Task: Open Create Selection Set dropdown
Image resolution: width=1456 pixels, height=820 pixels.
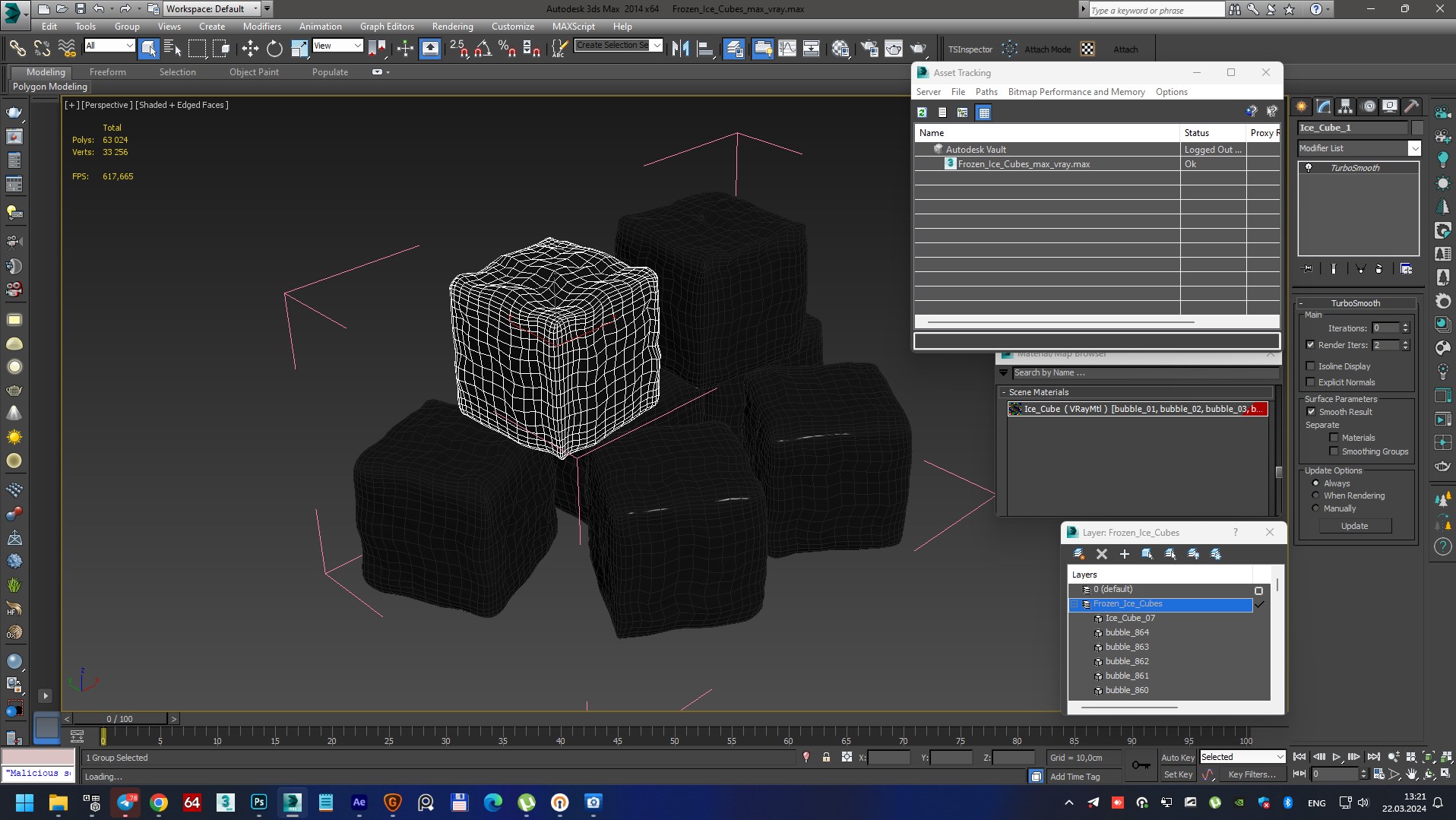Action: [x=619, y=46]
